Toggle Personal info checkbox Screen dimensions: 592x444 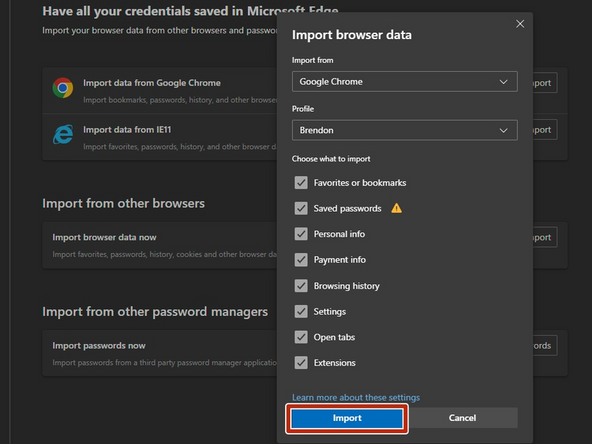tap(301, 234)
